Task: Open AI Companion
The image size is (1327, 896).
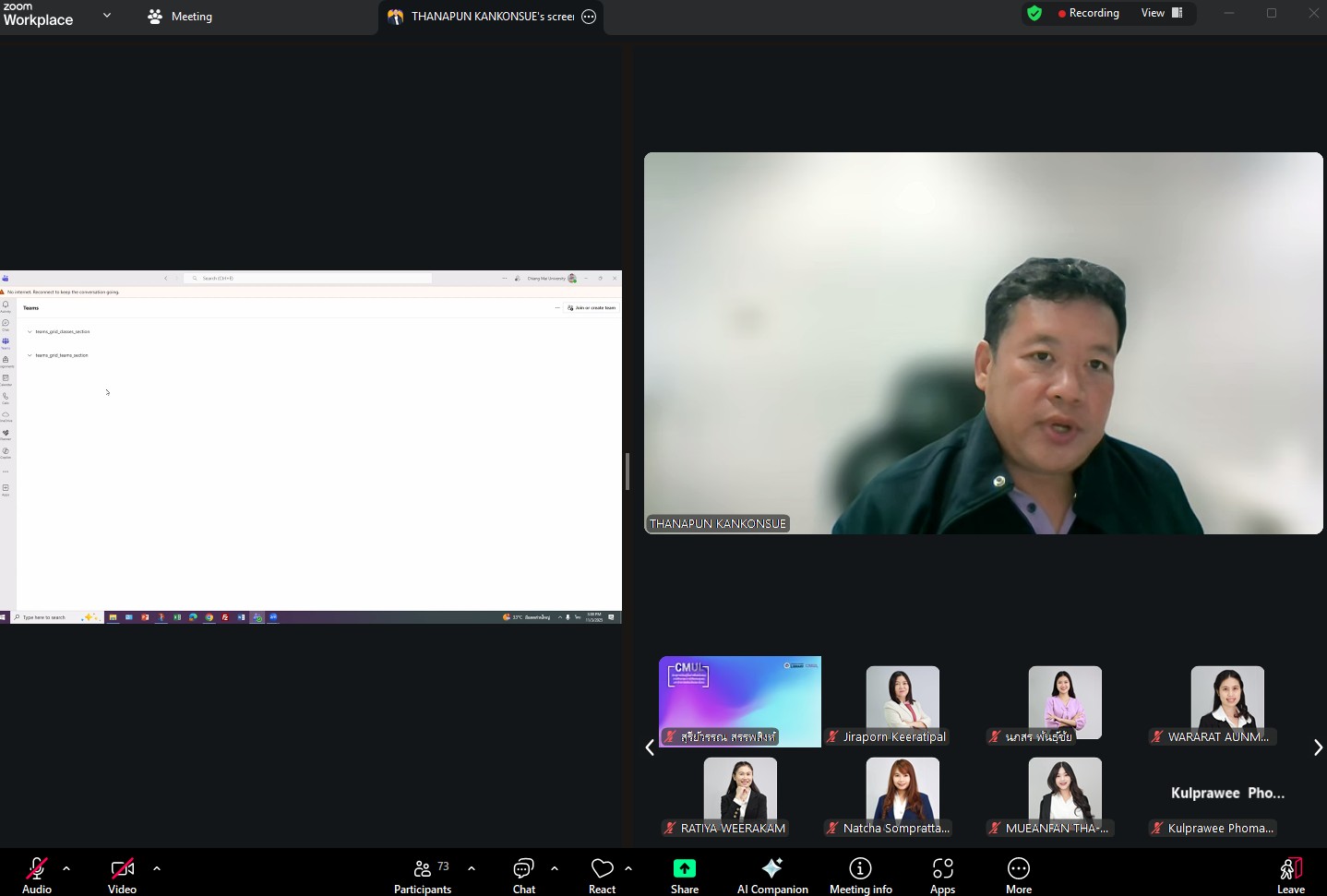Action: (772, 875)
